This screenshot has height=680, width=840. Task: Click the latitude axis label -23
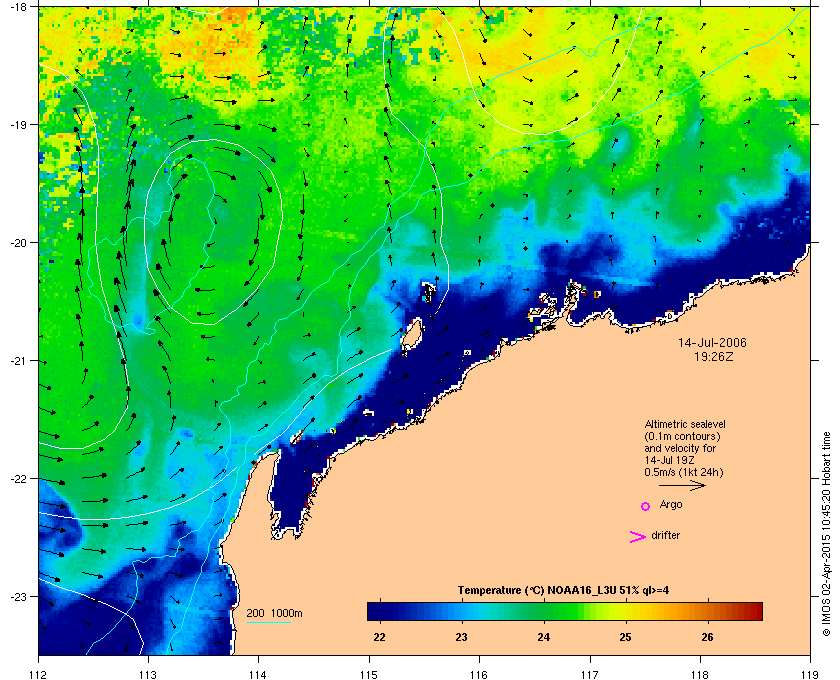point(18,596)
